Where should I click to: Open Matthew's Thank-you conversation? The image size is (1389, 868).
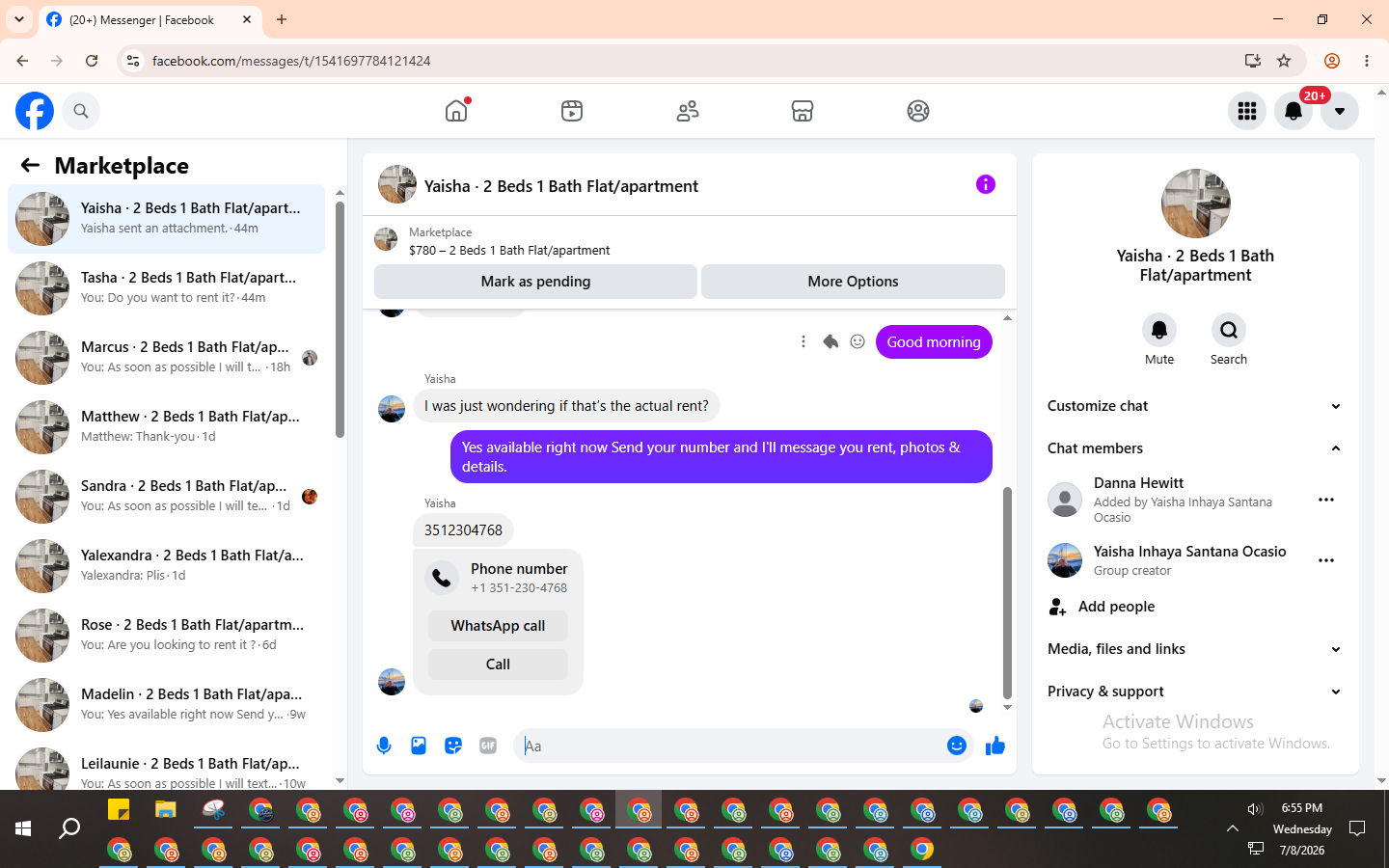166,427
